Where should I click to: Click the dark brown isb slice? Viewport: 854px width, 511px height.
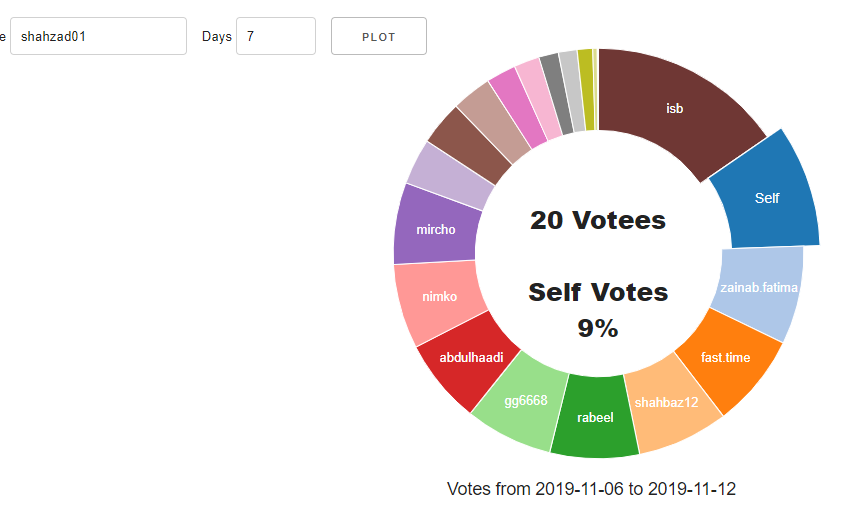click(674, 108)
